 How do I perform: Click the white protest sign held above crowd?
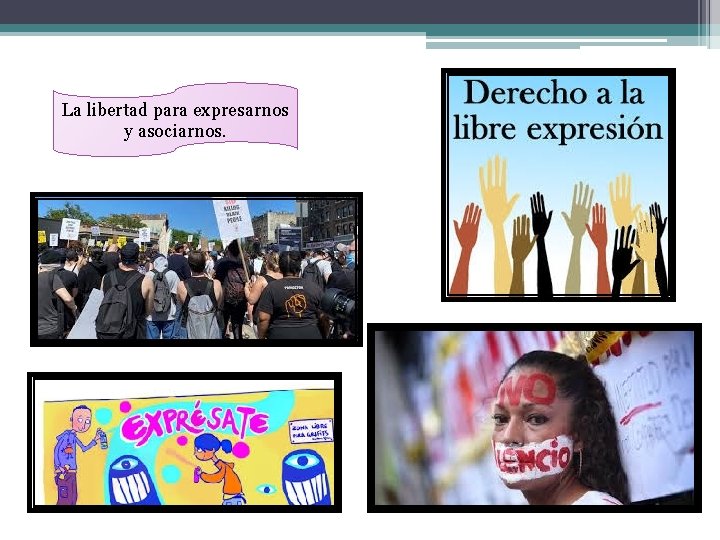click(233, 221)
